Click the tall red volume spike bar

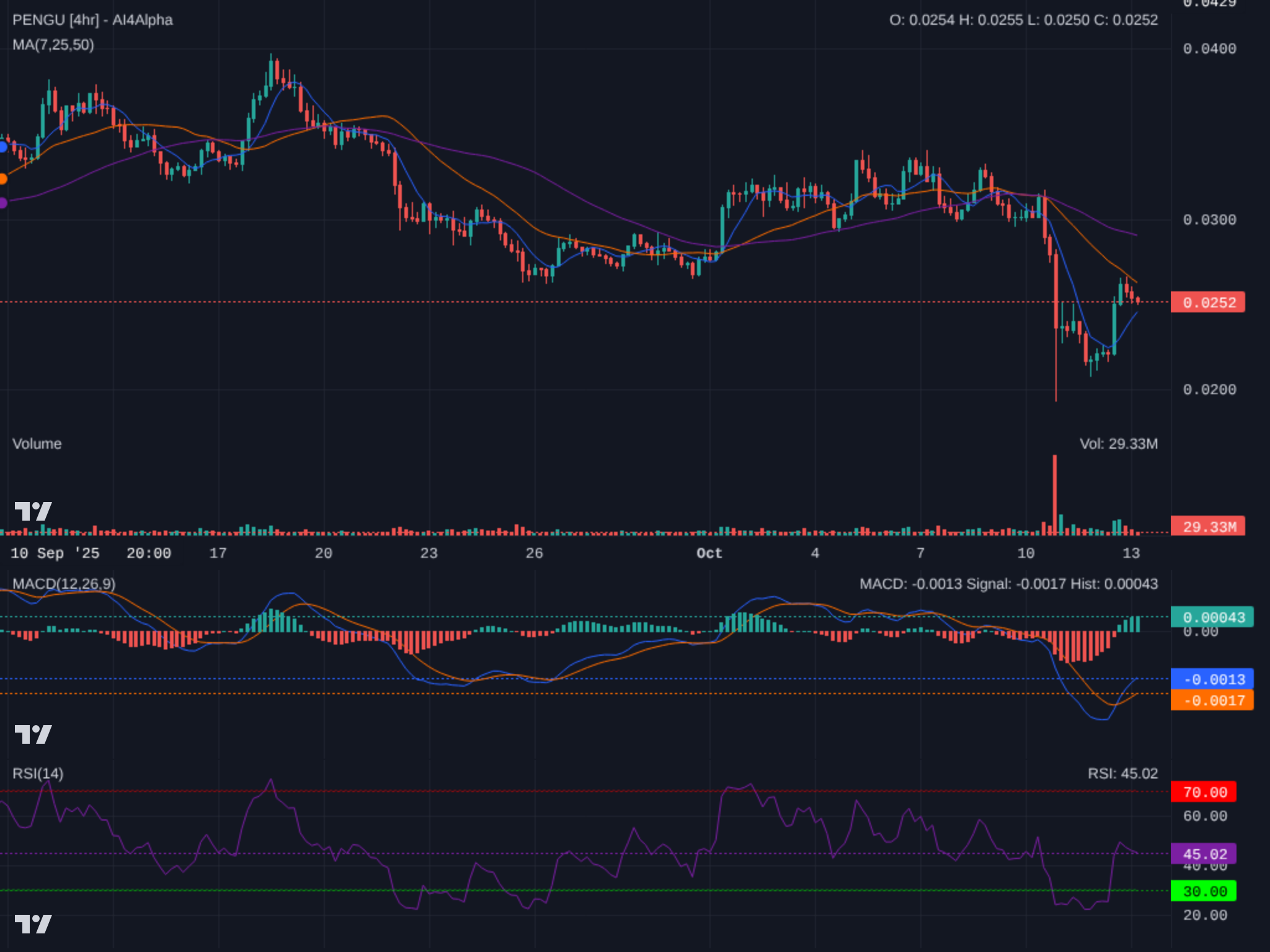click(1054, 496)
